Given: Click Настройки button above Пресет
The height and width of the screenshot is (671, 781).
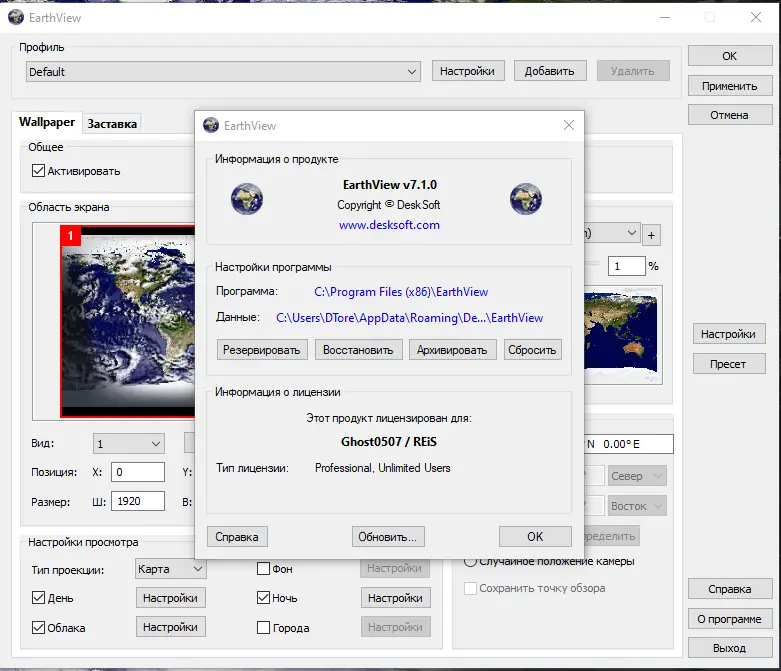Looking at the screenshot, I should tap(729, 334).
